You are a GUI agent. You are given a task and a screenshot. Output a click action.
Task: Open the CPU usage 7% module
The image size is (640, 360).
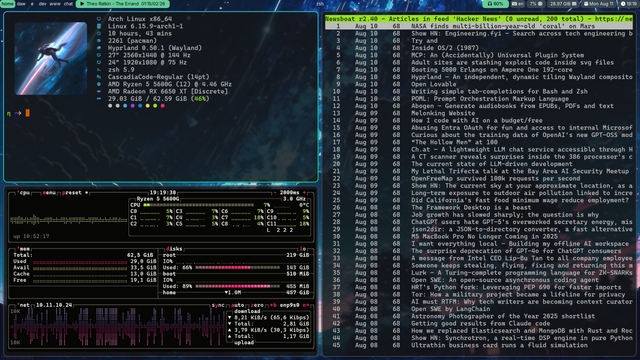click(536, 4)
